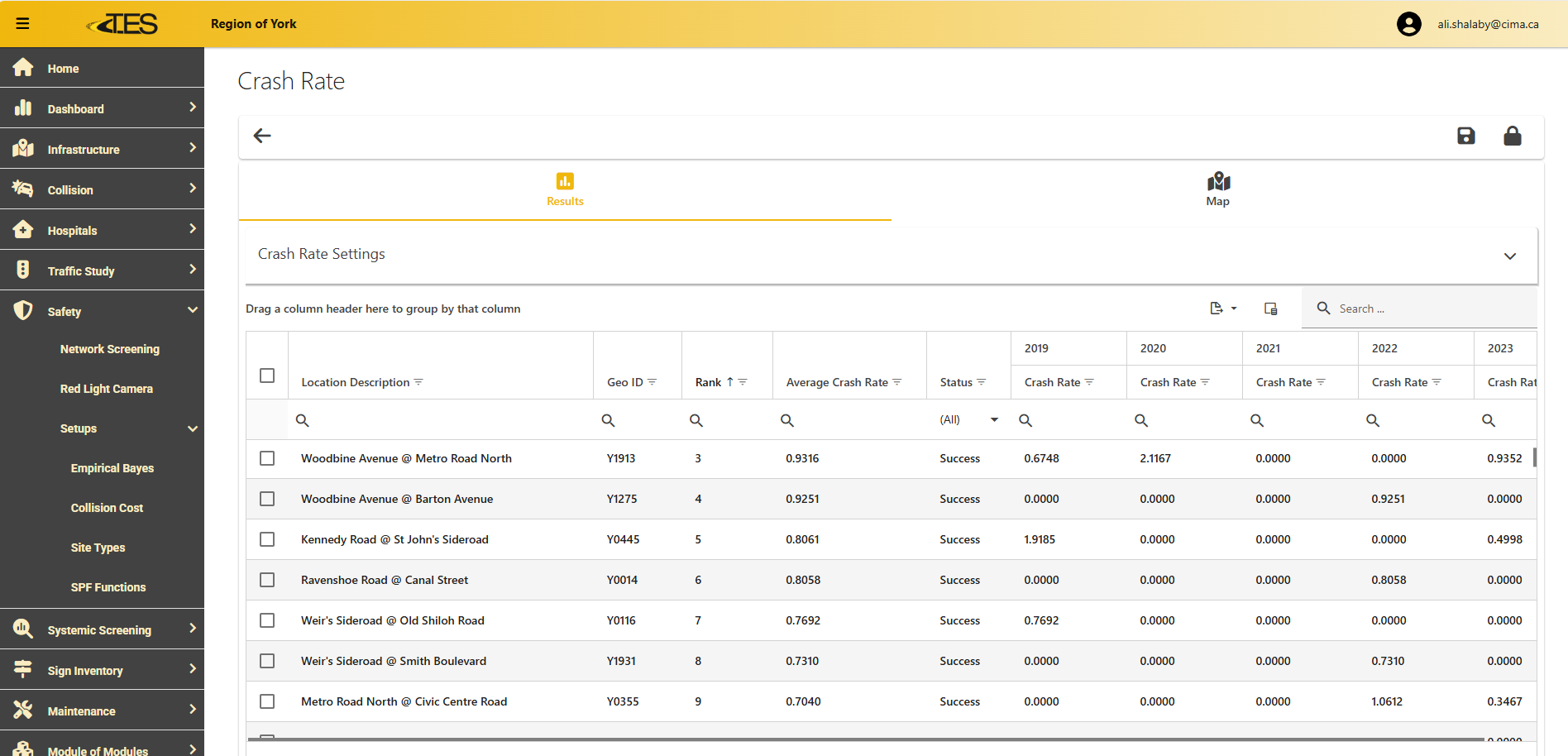Screen dimensions: 1568x756
Task: Click the back arrow icon
Action: [x=262, y=136]
